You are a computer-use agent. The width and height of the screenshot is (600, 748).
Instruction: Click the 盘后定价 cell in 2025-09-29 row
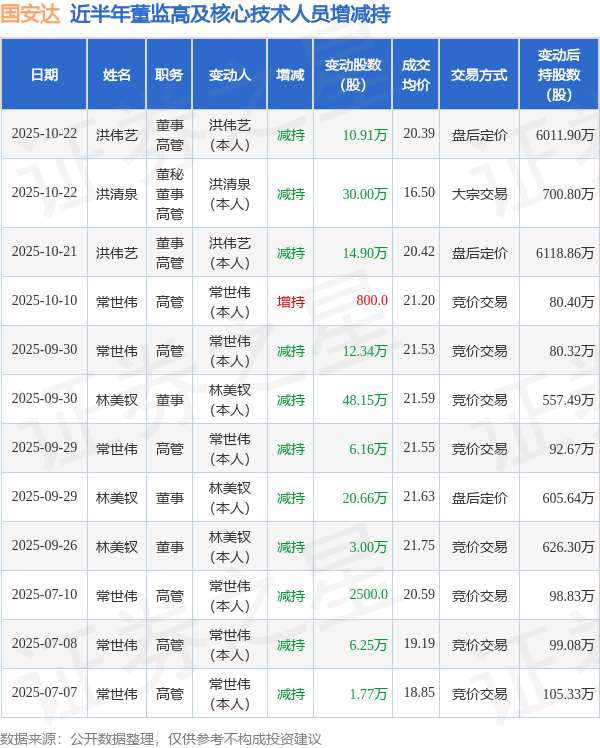[x=479, y=498]
